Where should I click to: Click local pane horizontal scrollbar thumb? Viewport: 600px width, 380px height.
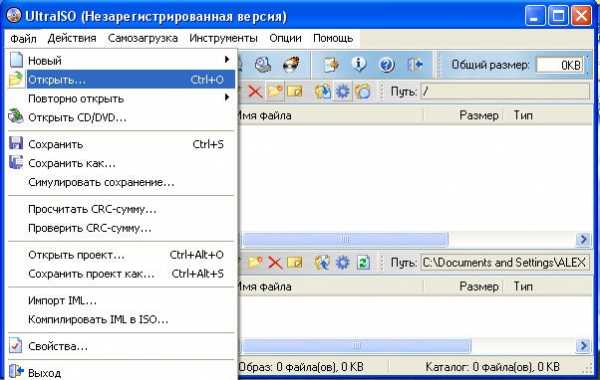[x=357, y=346]
